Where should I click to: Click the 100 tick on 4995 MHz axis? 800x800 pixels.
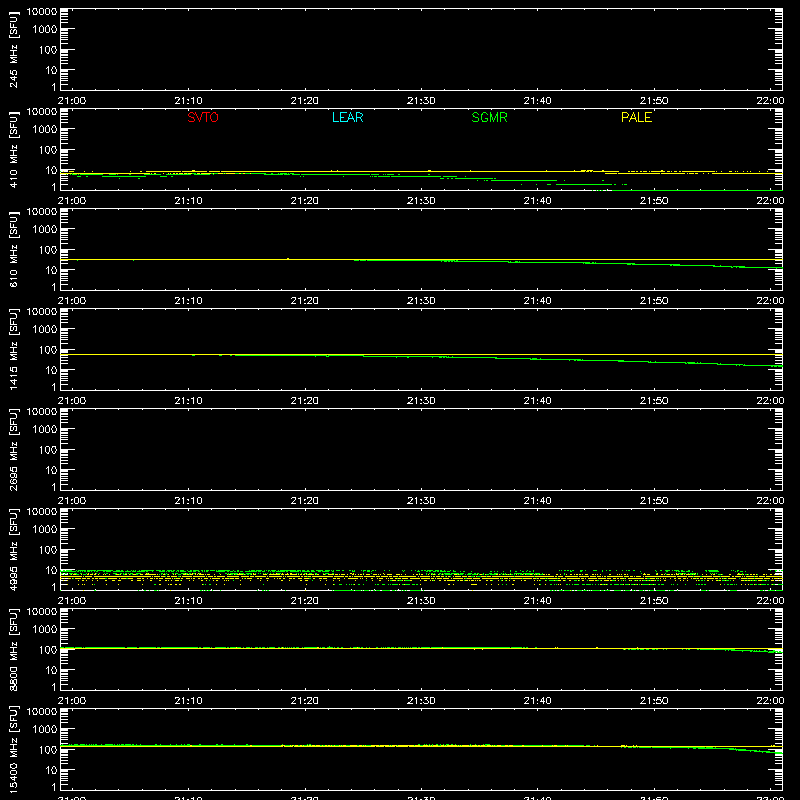click(x=48, y=550)
